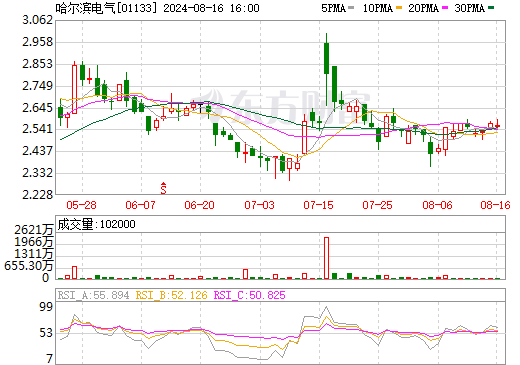
Task: Click the tallest red volume bar
Action: tap(326, 258)
